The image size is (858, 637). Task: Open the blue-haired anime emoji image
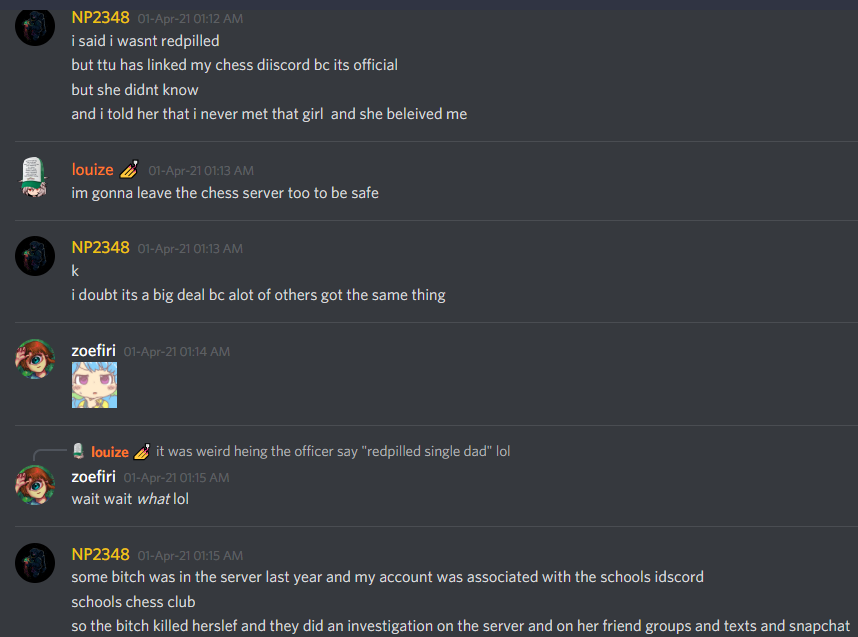click(94, 385)
